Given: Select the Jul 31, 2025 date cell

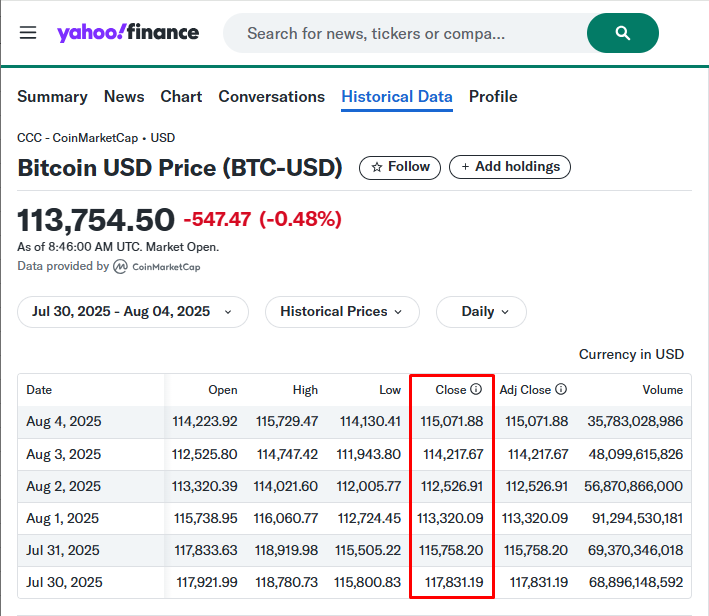Looking at the screenshot, I should (x=63, y=550).
